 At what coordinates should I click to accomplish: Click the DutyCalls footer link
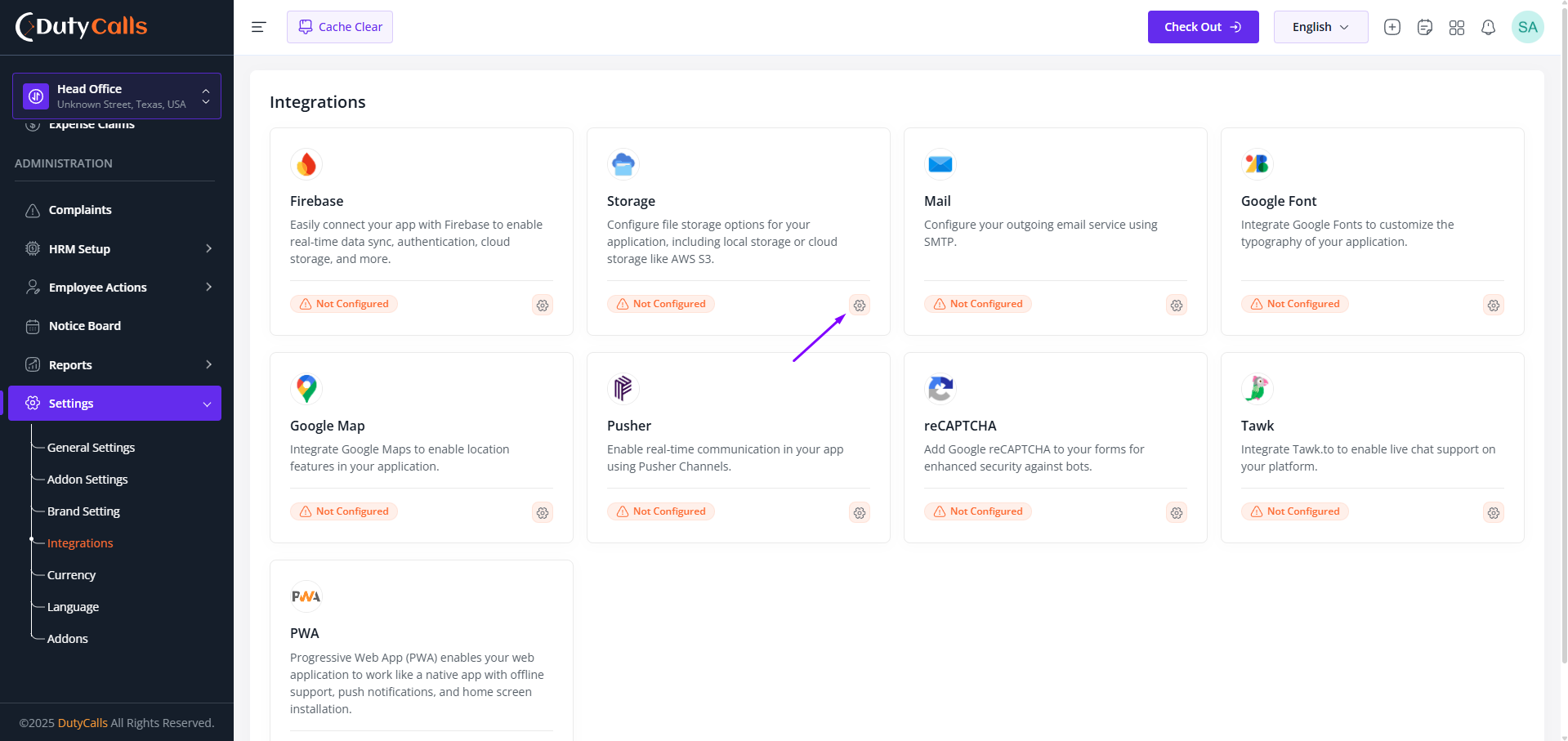(83, 723)
